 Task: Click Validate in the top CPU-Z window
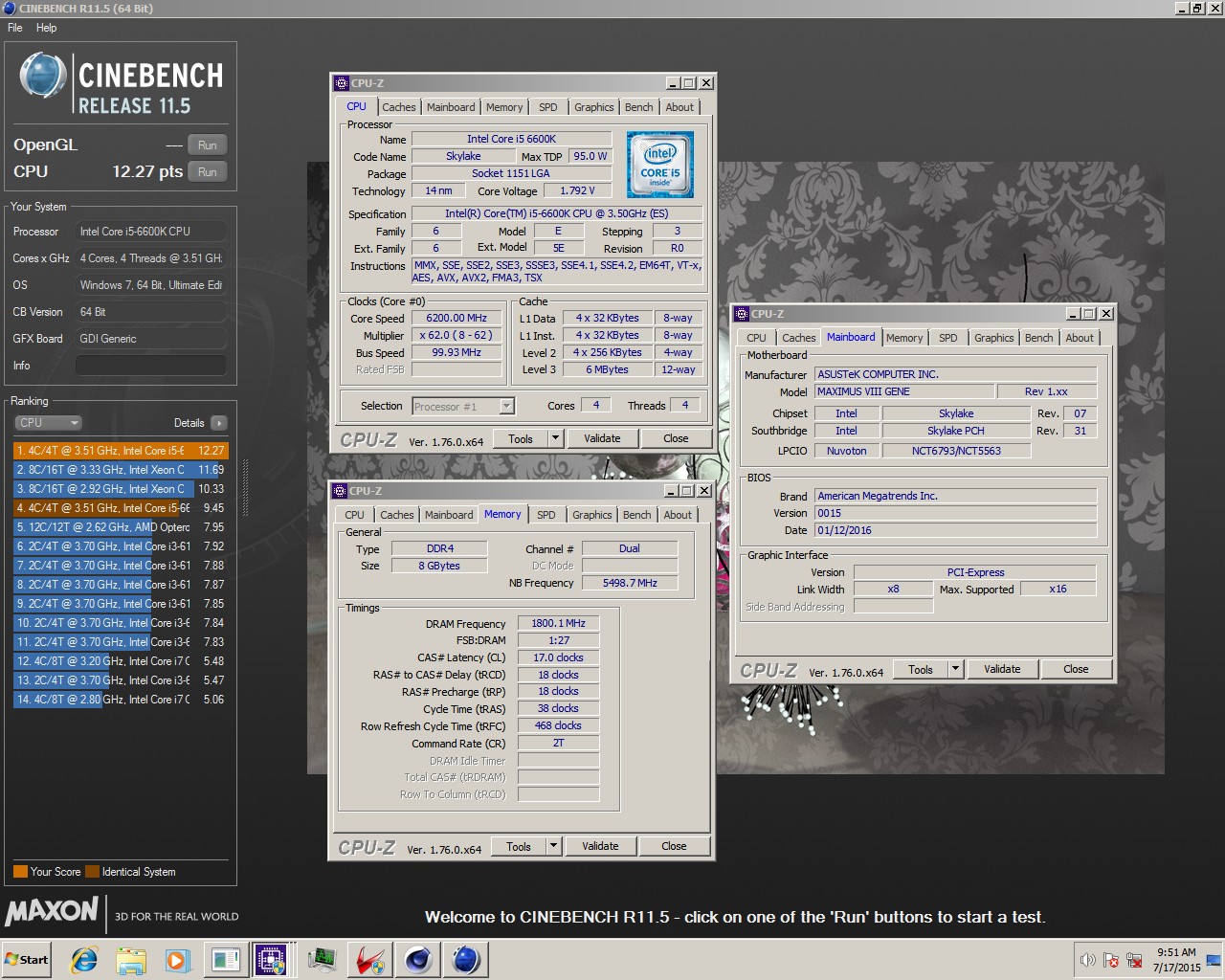coord(602,438)
